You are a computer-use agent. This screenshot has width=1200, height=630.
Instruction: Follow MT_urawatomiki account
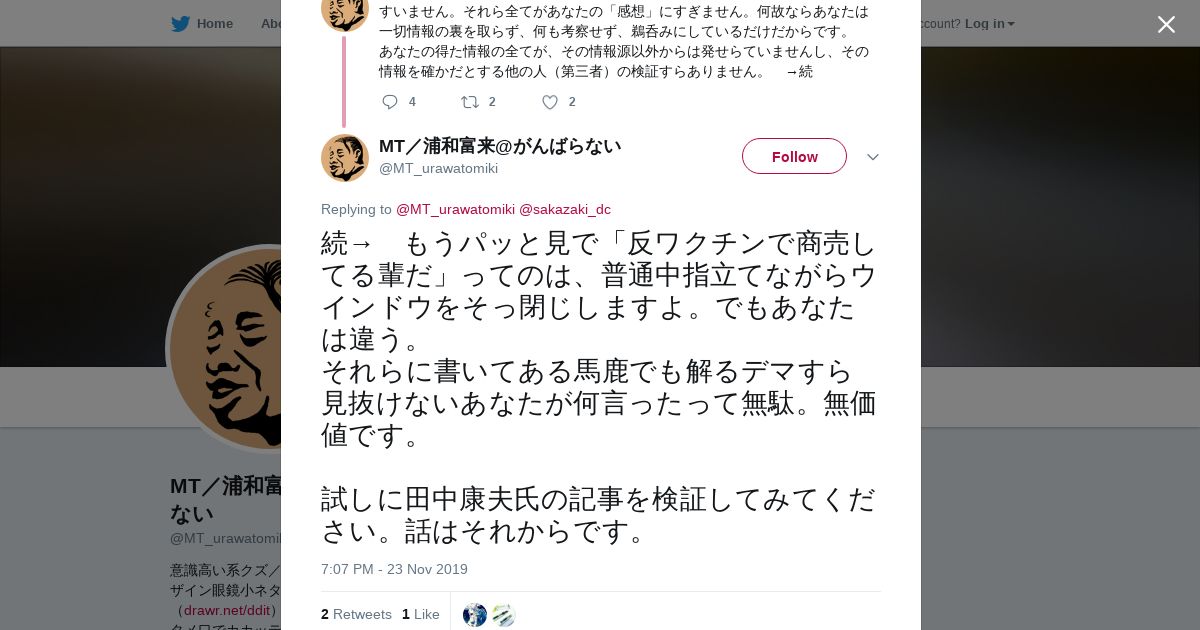pyautogui.click(x=794, y=157)
